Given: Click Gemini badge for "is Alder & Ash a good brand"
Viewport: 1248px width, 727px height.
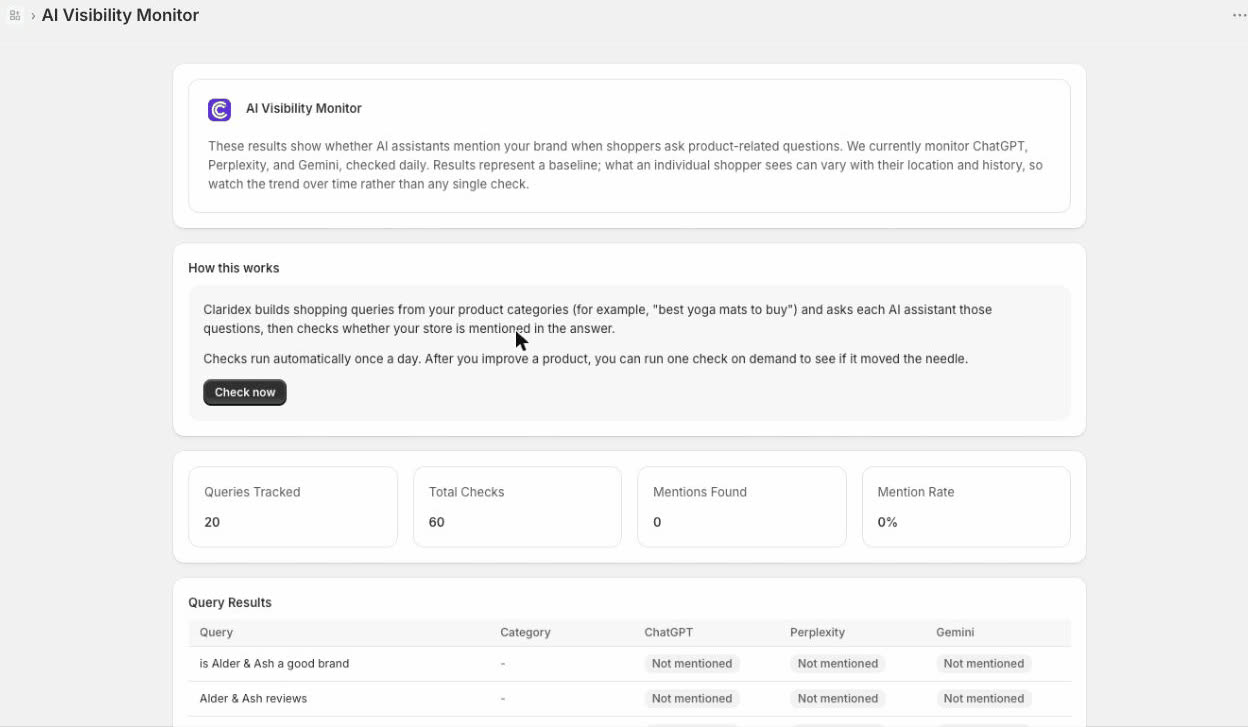Looking at the screenshot, I should 983,663.
